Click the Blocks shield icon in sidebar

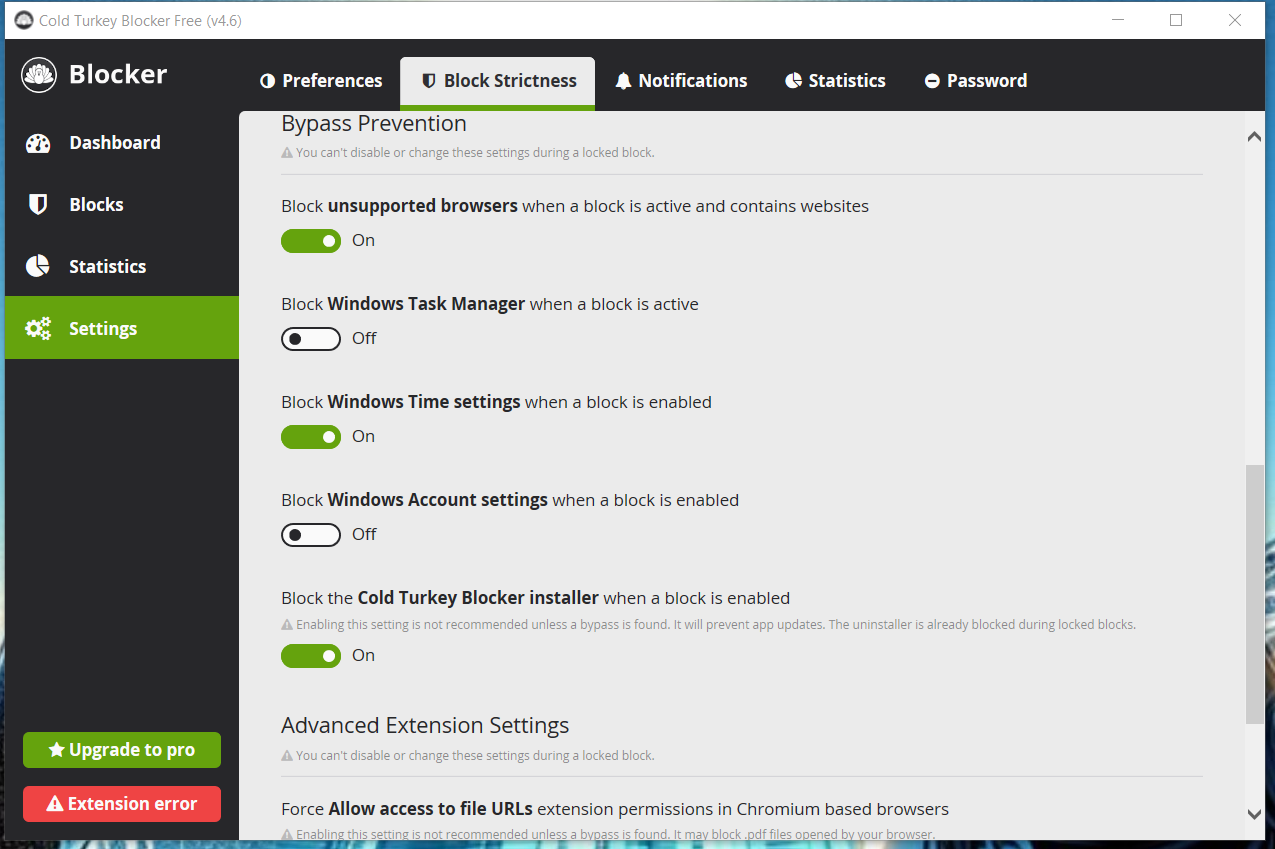[x=38, y=205]
